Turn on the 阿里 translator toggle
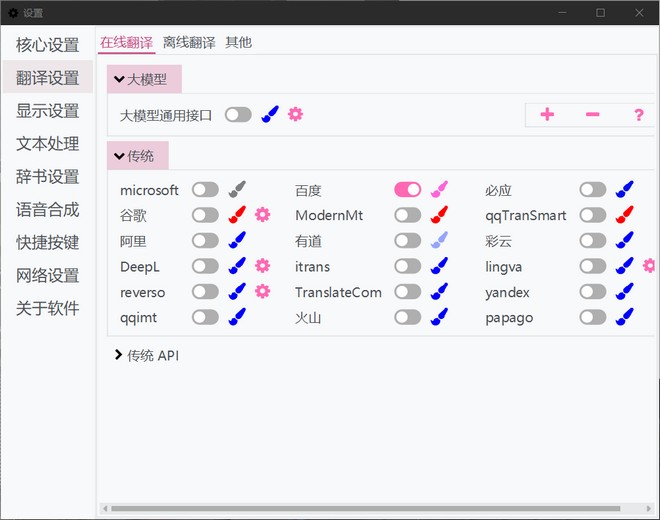This screenshot has width=660, height=520. coord(205,240)
